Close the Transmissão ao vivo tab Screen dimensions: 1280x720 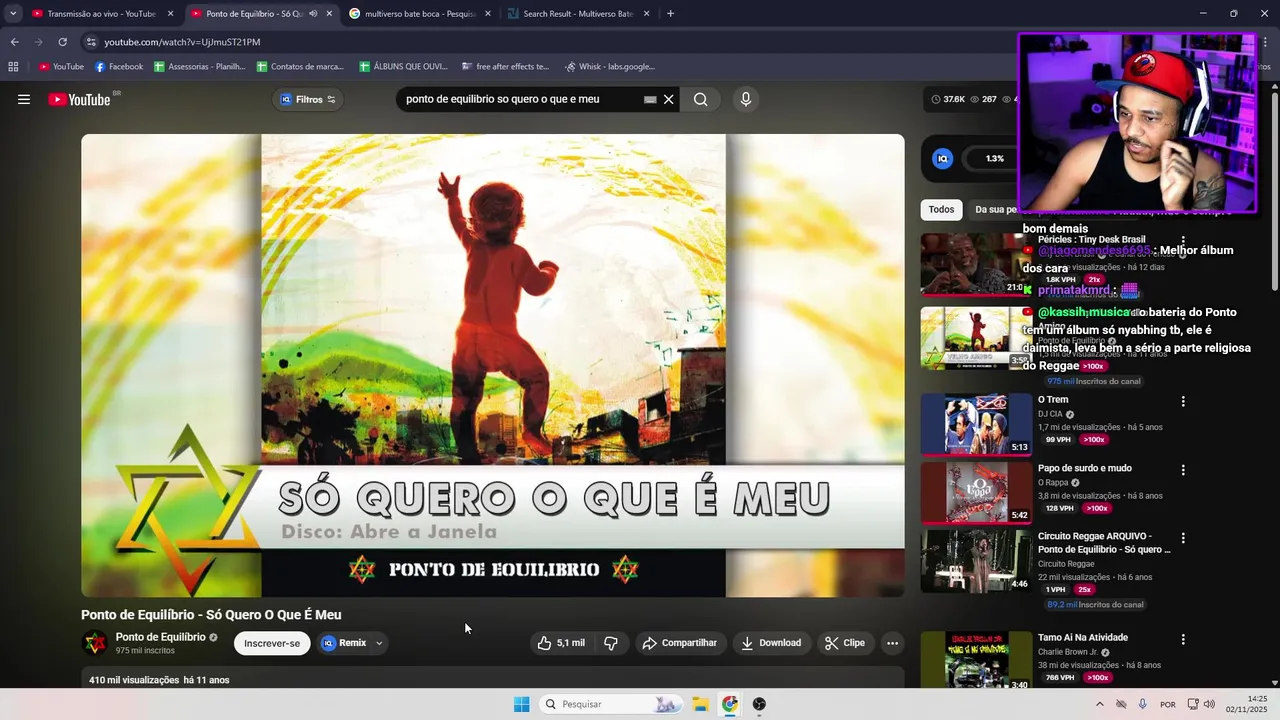(170, 14)
